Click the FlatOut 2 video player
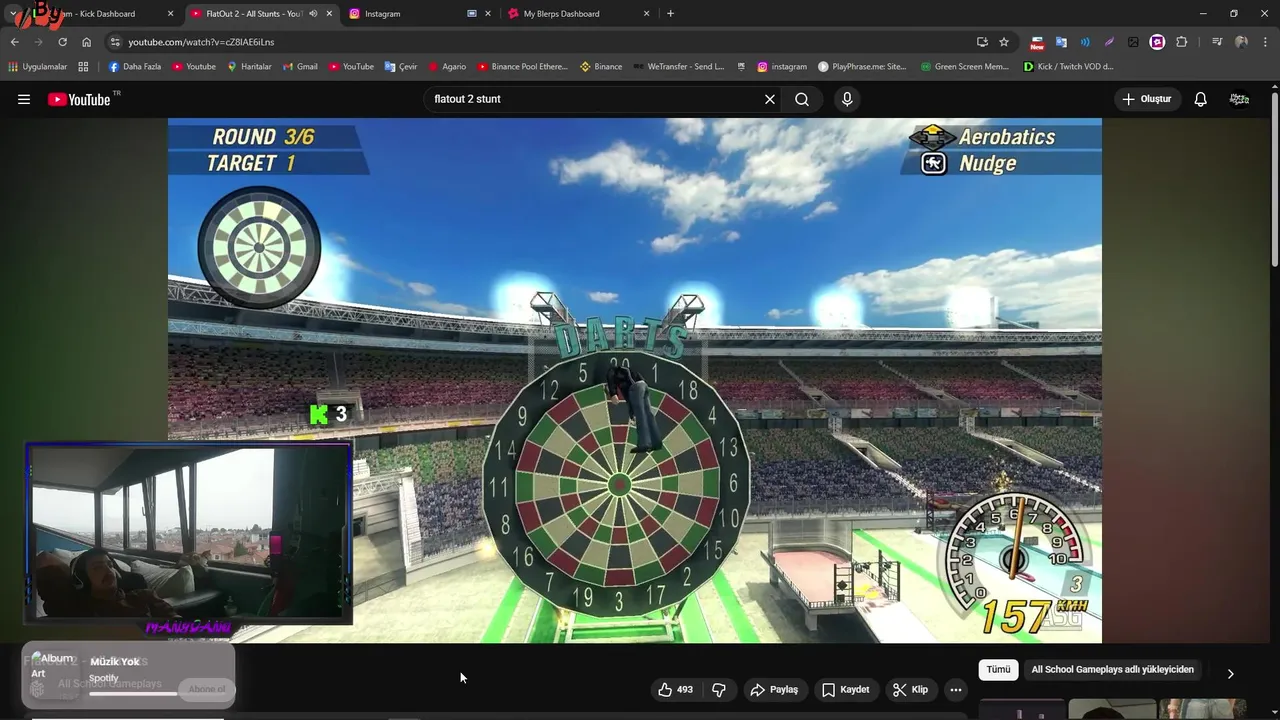1280x720 pixels. coord(635,380)
